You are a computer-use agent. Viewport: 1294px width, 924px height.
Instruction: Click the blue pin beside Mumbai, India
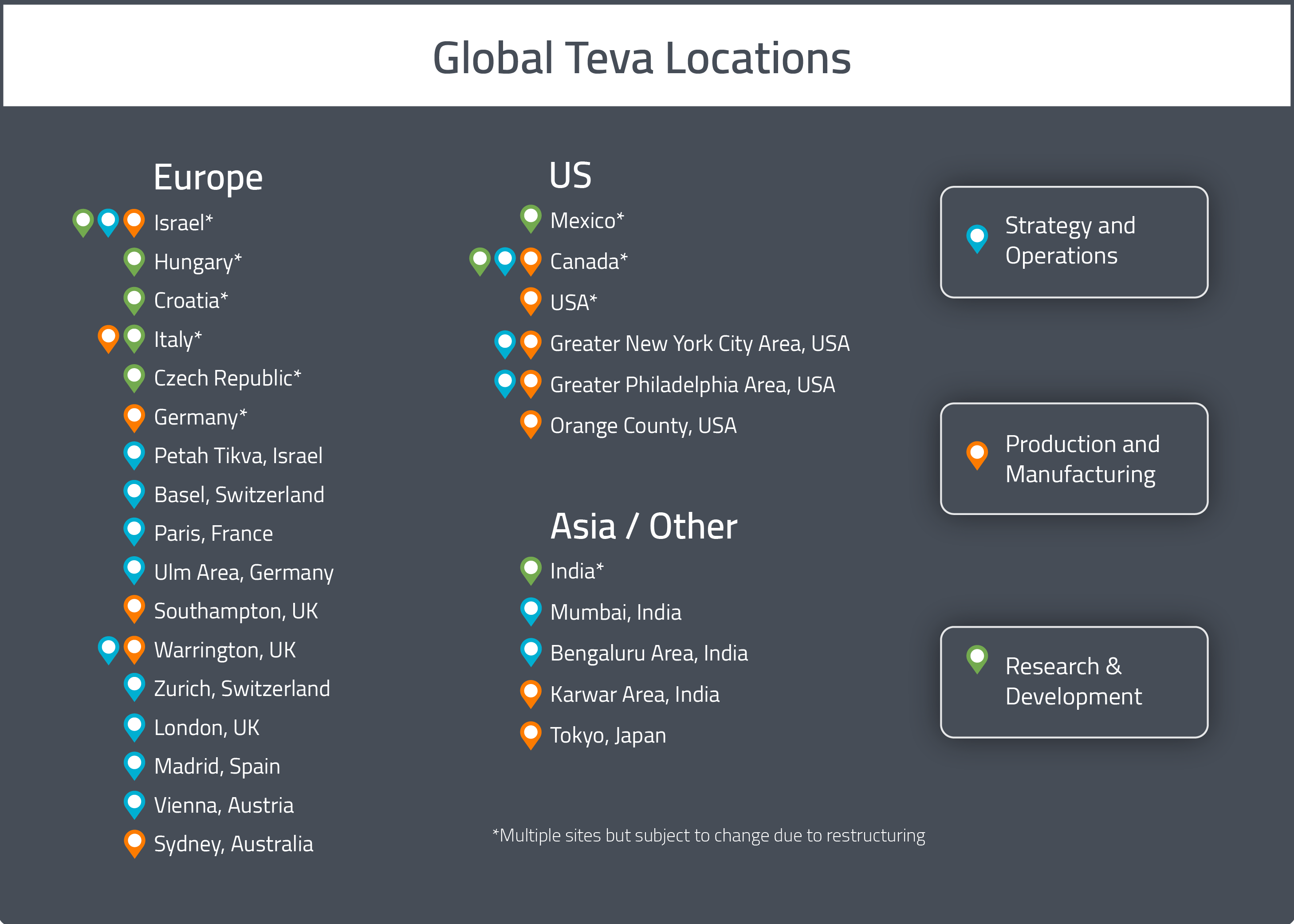tap(531, 612)
